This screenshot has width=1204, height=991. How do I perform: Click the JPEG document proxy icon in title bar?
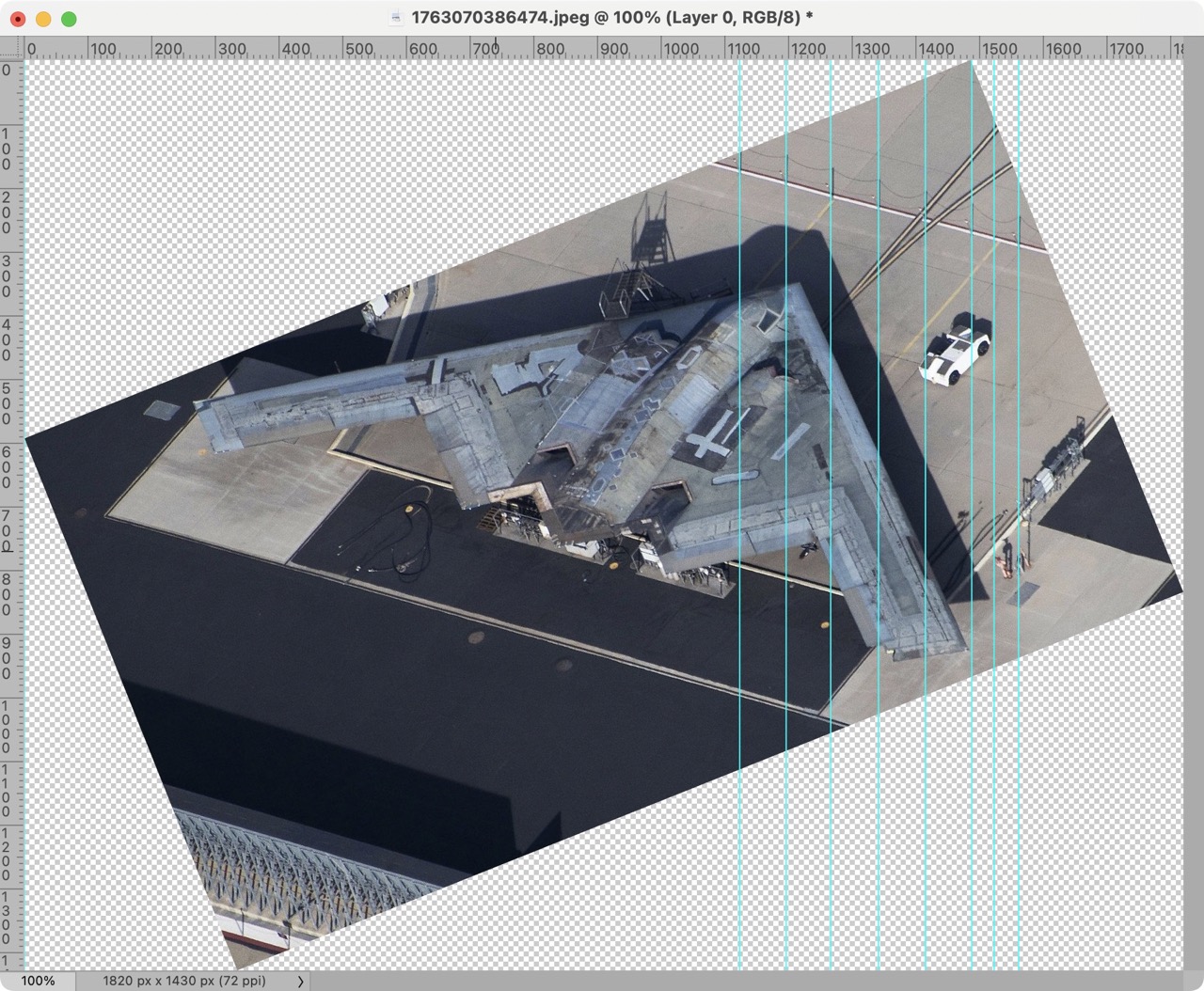coord(396,18)
